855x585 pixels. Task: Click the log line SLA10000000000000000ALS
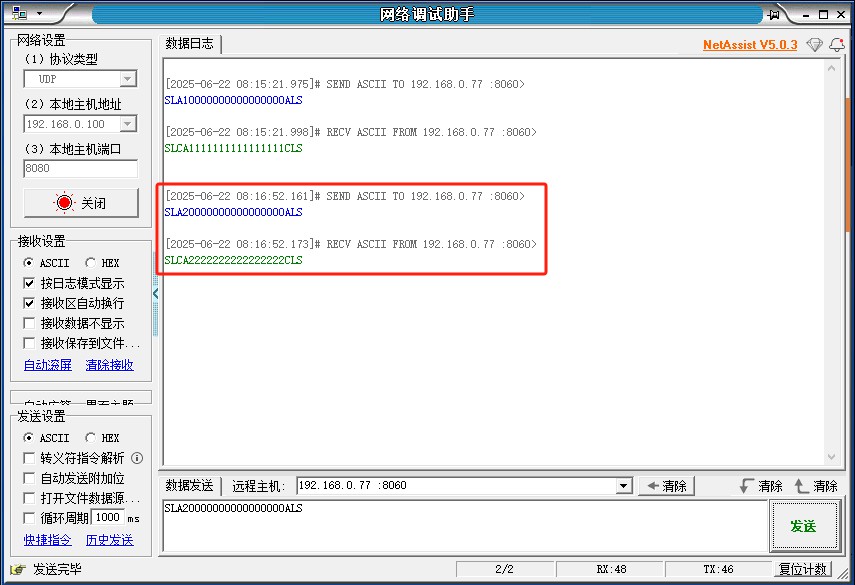click(x=233, y=100)
